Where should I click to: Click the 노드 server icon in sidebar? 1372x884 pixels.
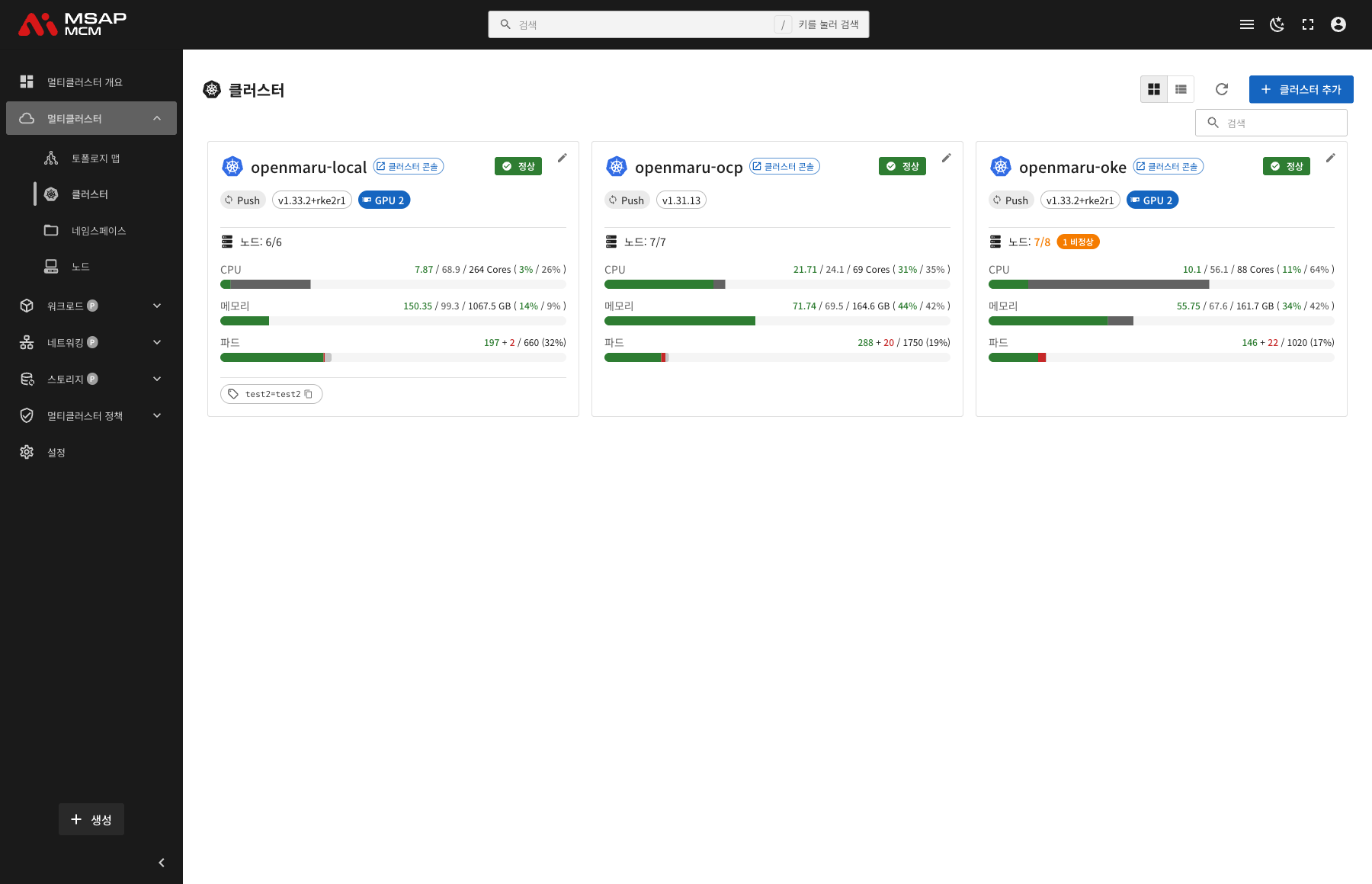[51, 266]
